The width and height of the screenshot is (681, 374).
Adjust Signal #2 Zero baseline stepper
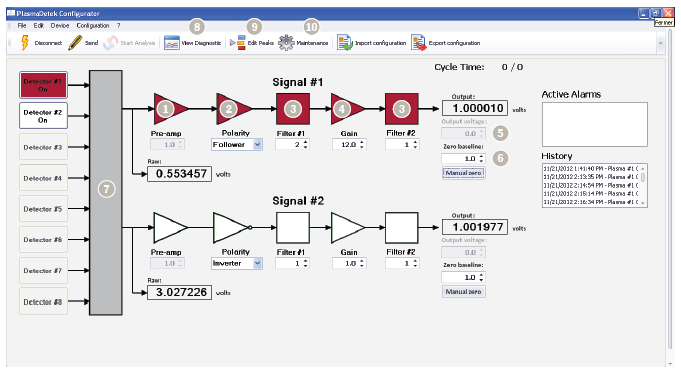click(481, 277)
